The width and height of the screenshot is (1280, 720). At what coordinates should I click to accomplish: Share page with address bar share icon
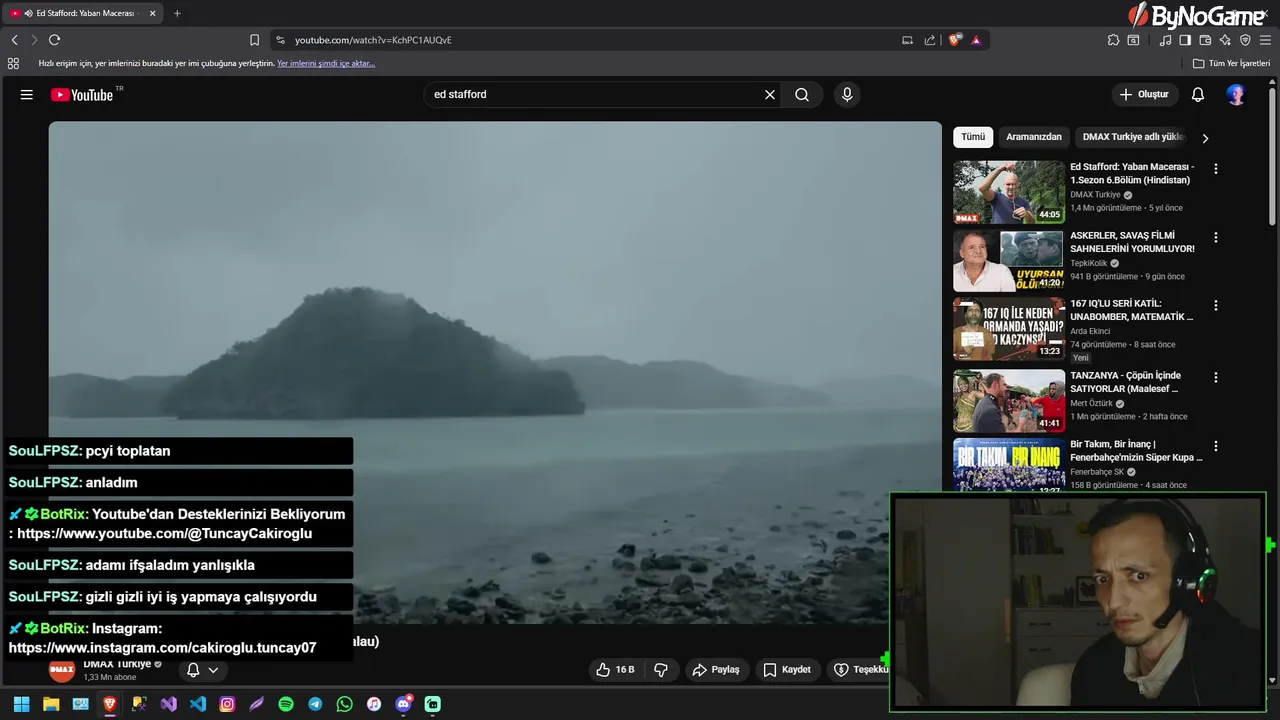coord(930,40)
